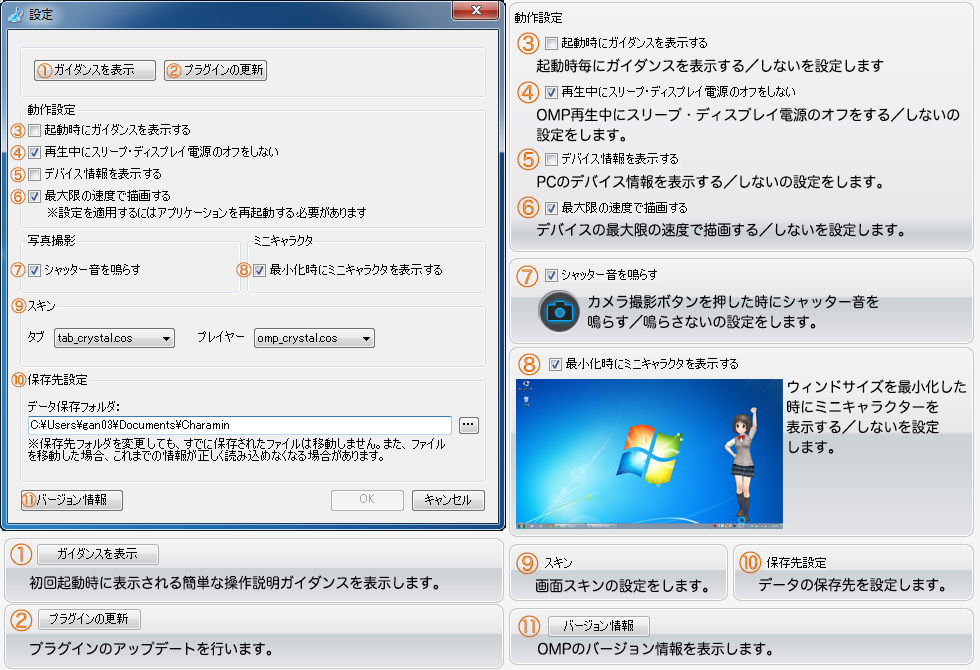The height and width of the screenshot is (670, 980).
Task: Uncheck 再生中にスリープ・ディスプレイ電源のオフをしない in the dialog
Action: 35,152
